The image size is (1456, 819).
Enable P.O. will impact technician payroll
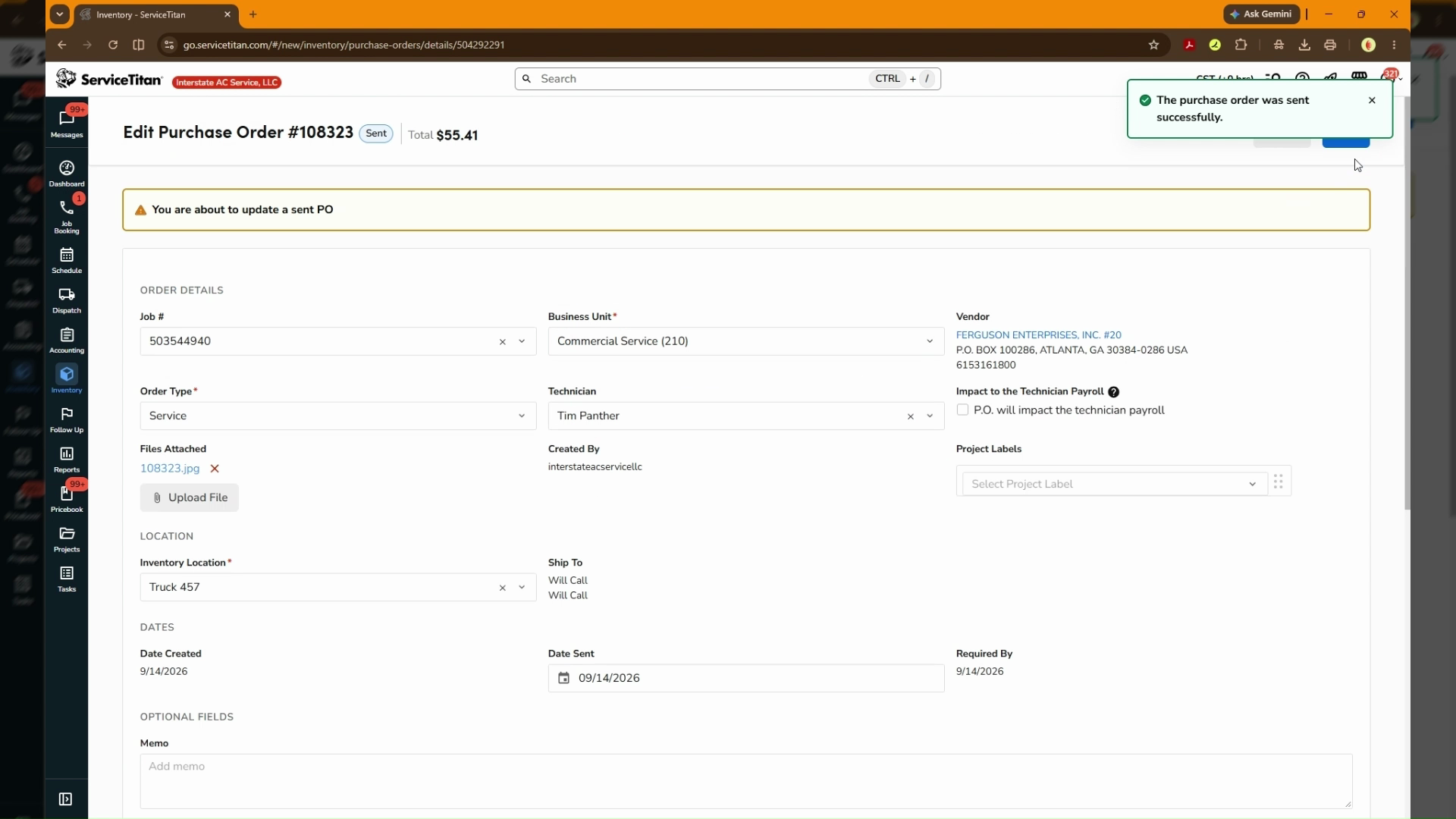coord(962,410)
